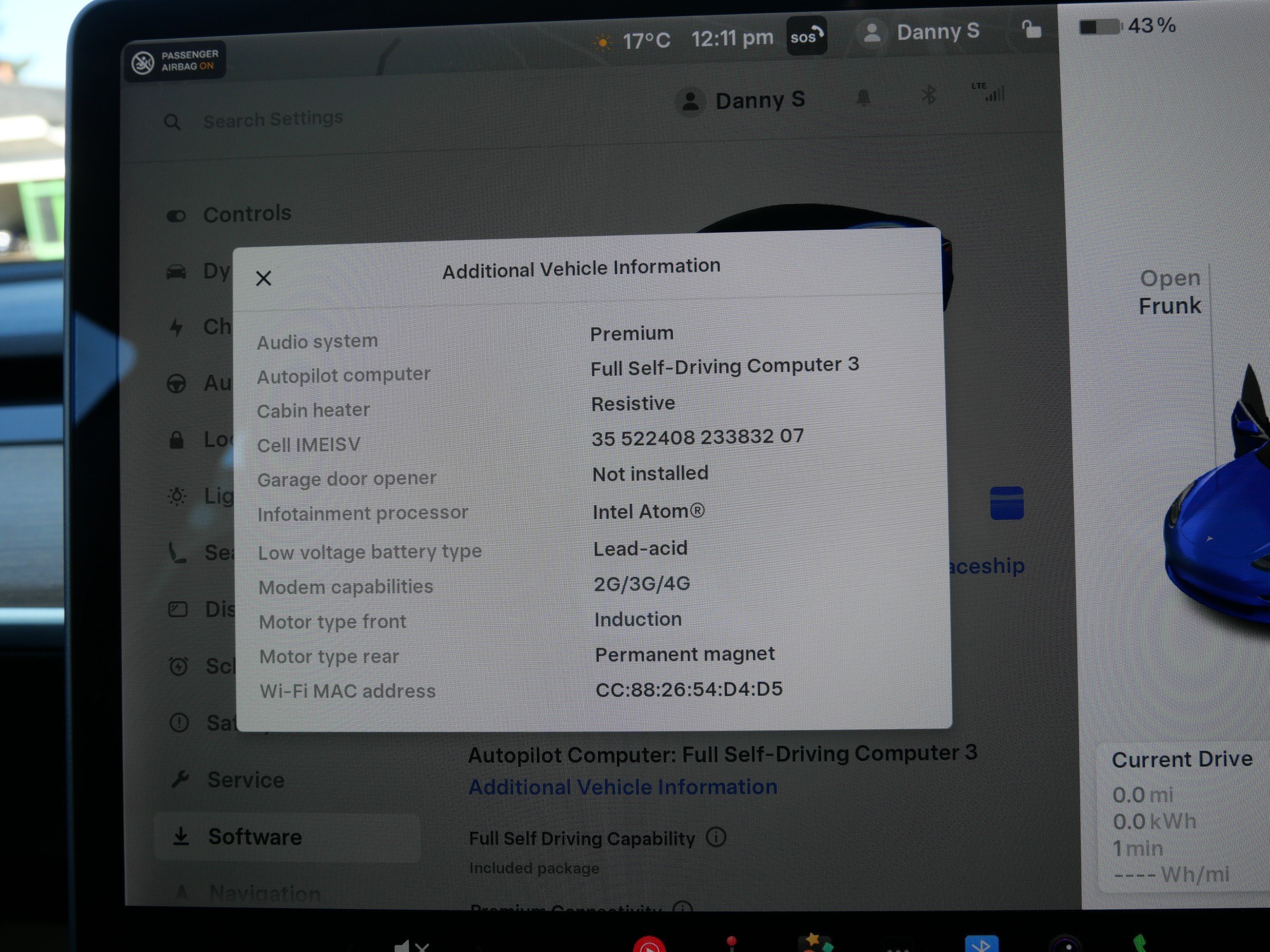The width and height of the screenshot is (1270, 952).
Task: Click the Search Settings field
Action: (273, 119)
